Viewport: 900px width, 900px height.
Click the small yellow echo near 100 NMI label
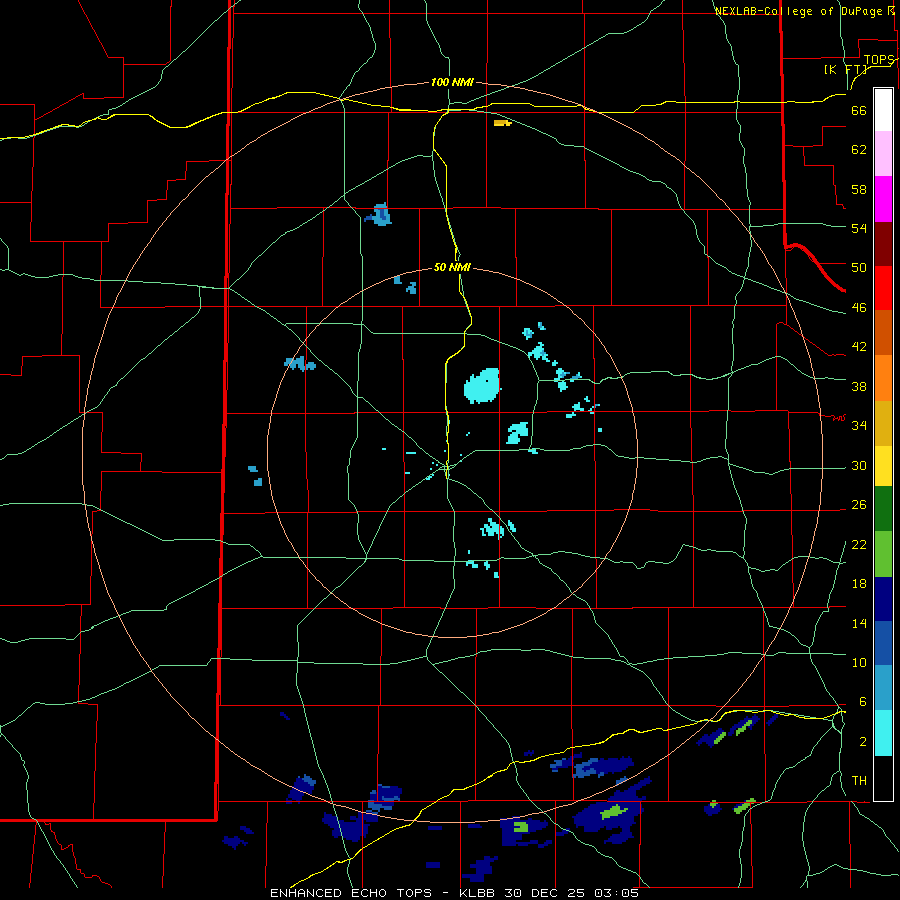(502, 122)
